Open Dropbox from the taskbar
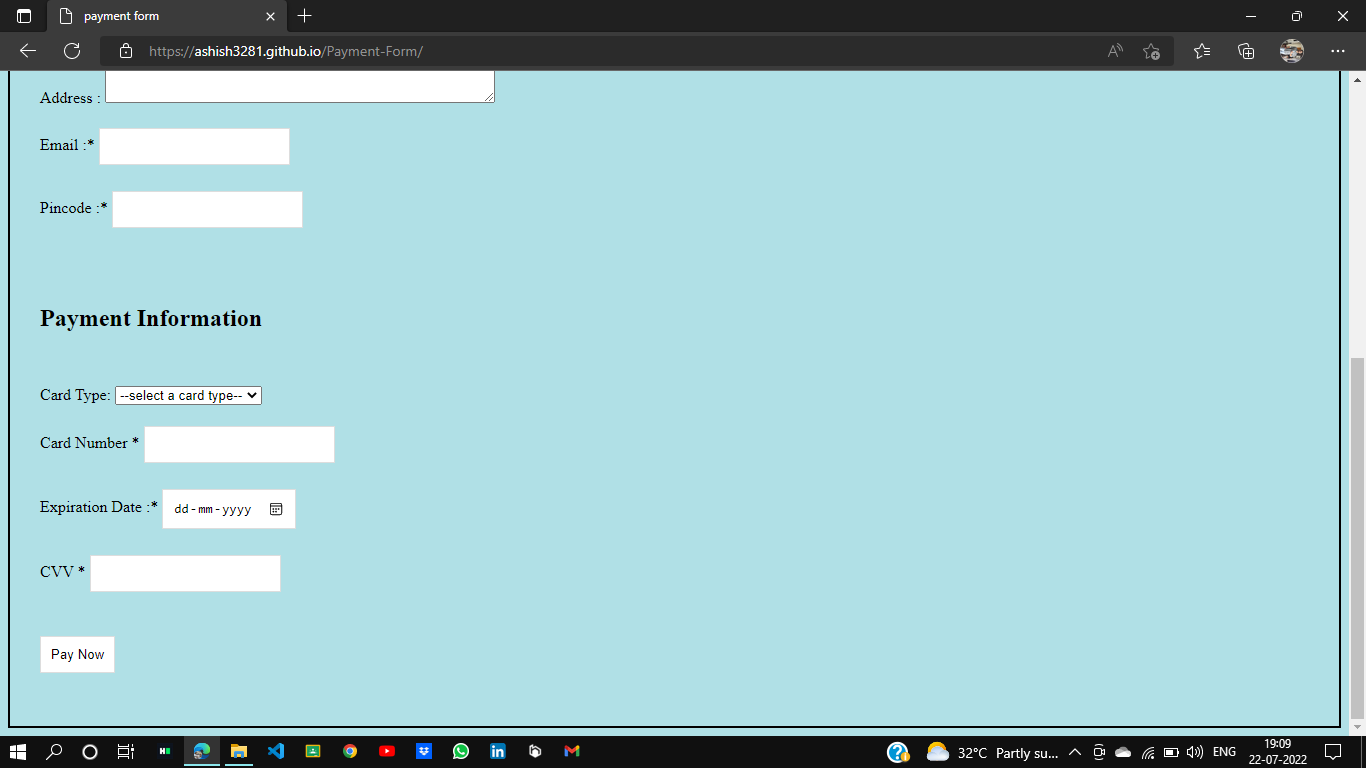 [x=424, y=751]
